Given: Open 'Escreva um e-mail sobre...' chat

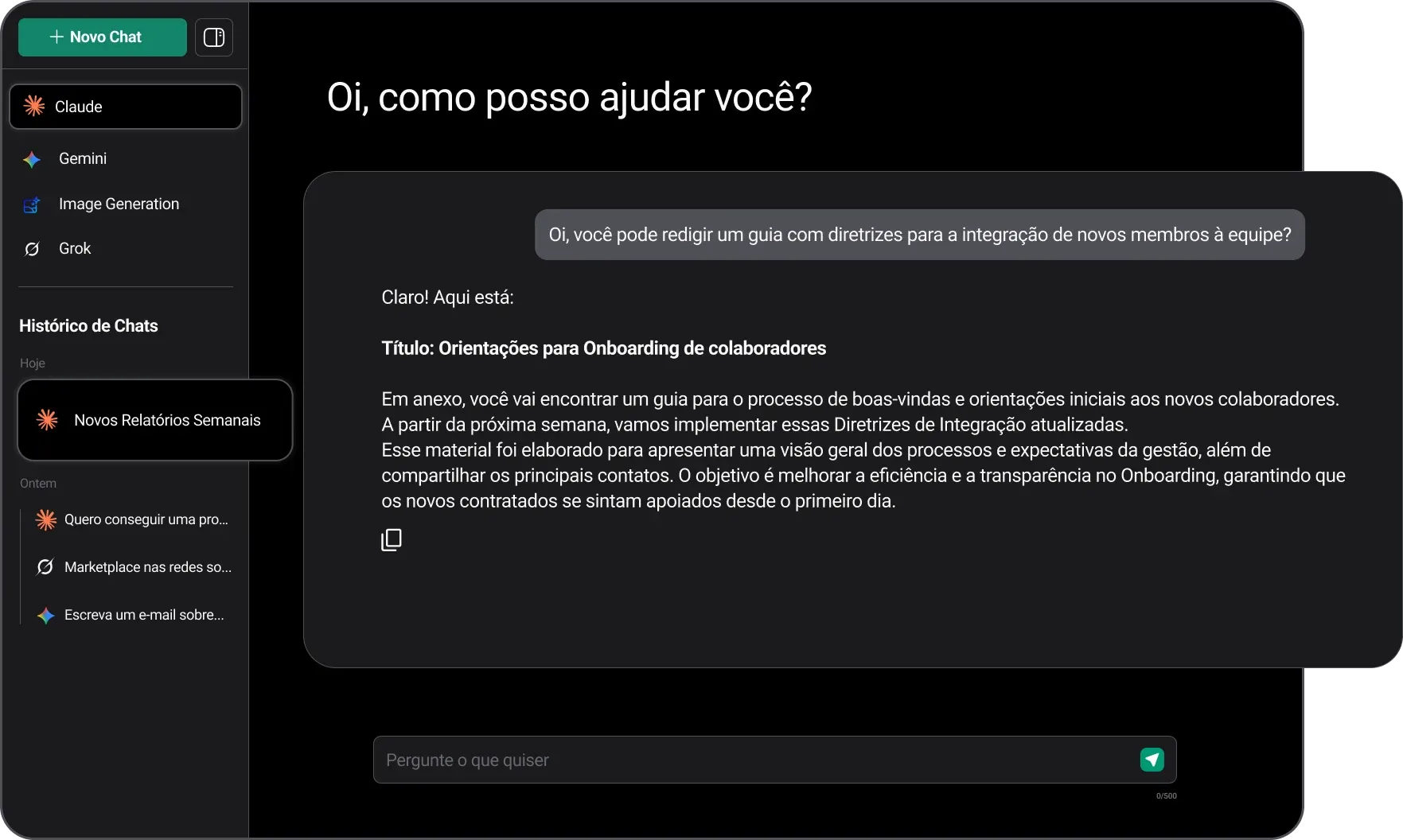Looking at the screenshot, I should (x=133, y=615).
